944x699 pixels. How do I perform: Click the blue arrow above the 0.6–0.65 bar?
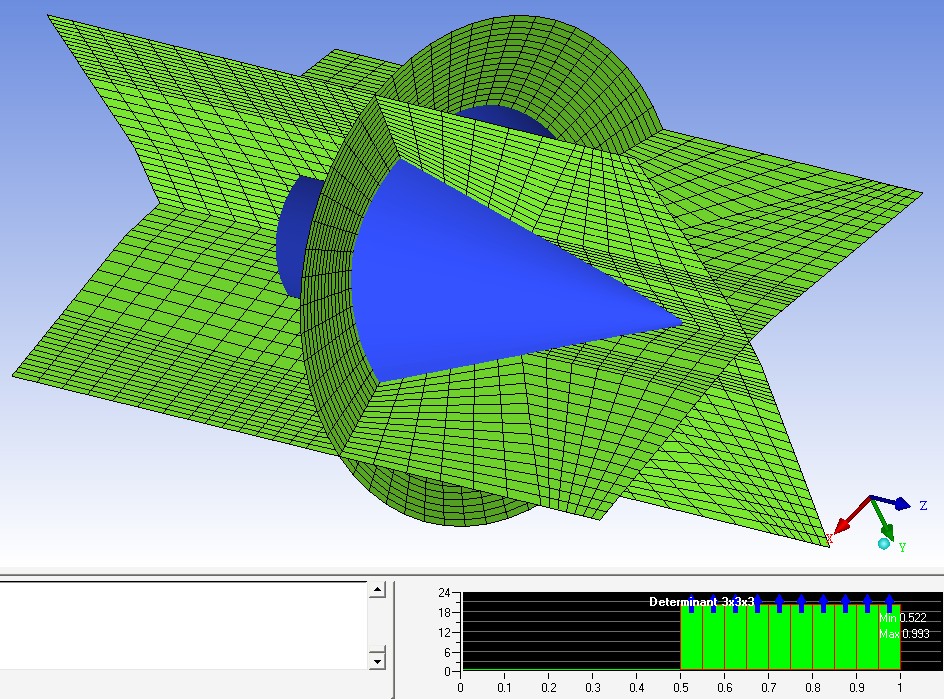coord(735,603)
